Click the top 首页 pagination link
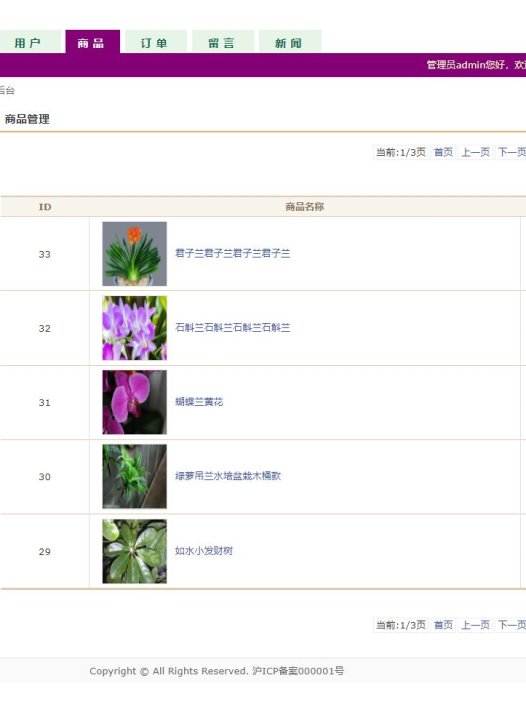This screenshot has width=526, height=702. pos(443,152)
